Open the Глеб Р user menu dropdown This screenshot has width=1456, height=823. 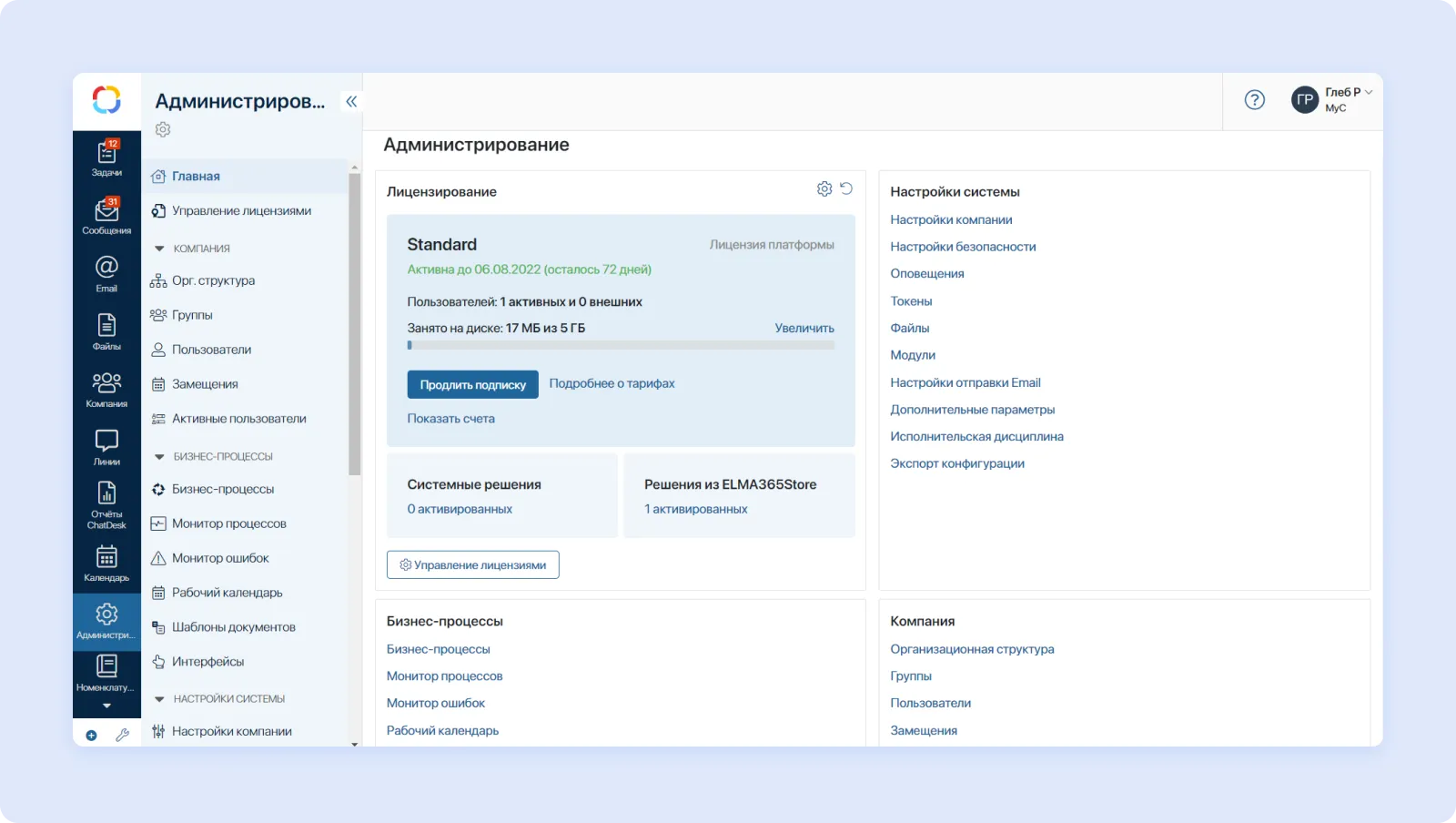[x=1347, y=99]
